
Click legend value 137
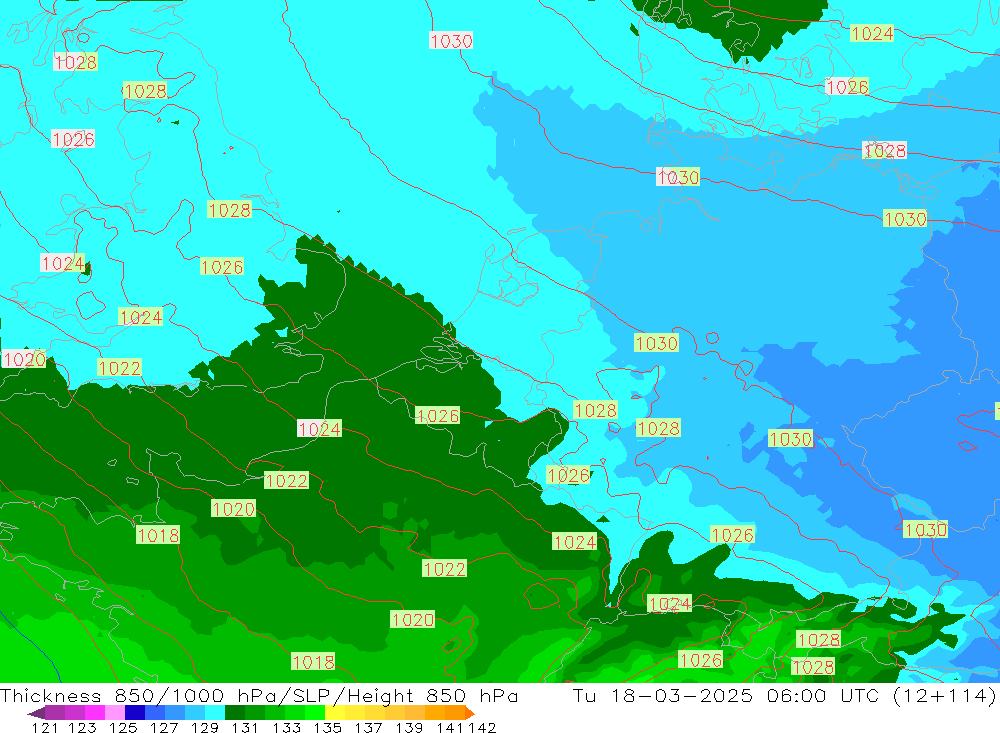coord(368,727)
